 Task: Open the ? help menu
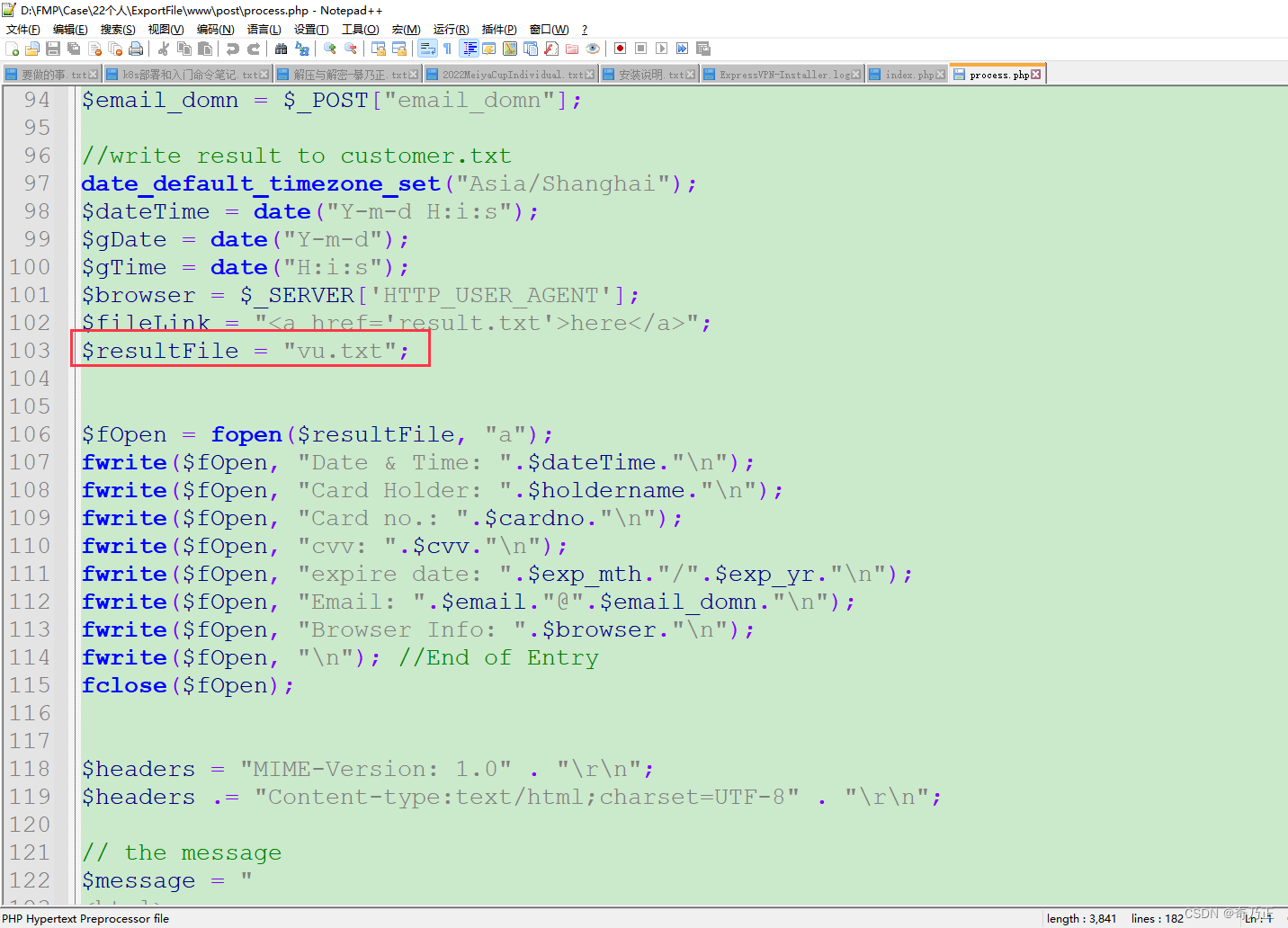[x=585, y=30]
